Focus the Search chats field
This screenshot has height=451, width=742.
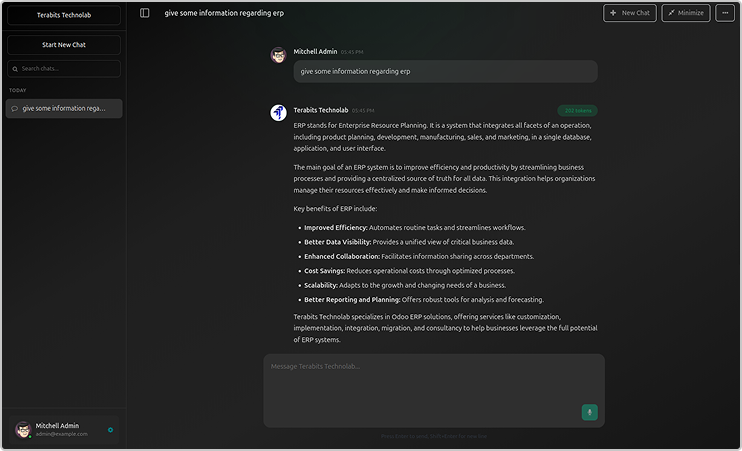[x=68, y=69]
